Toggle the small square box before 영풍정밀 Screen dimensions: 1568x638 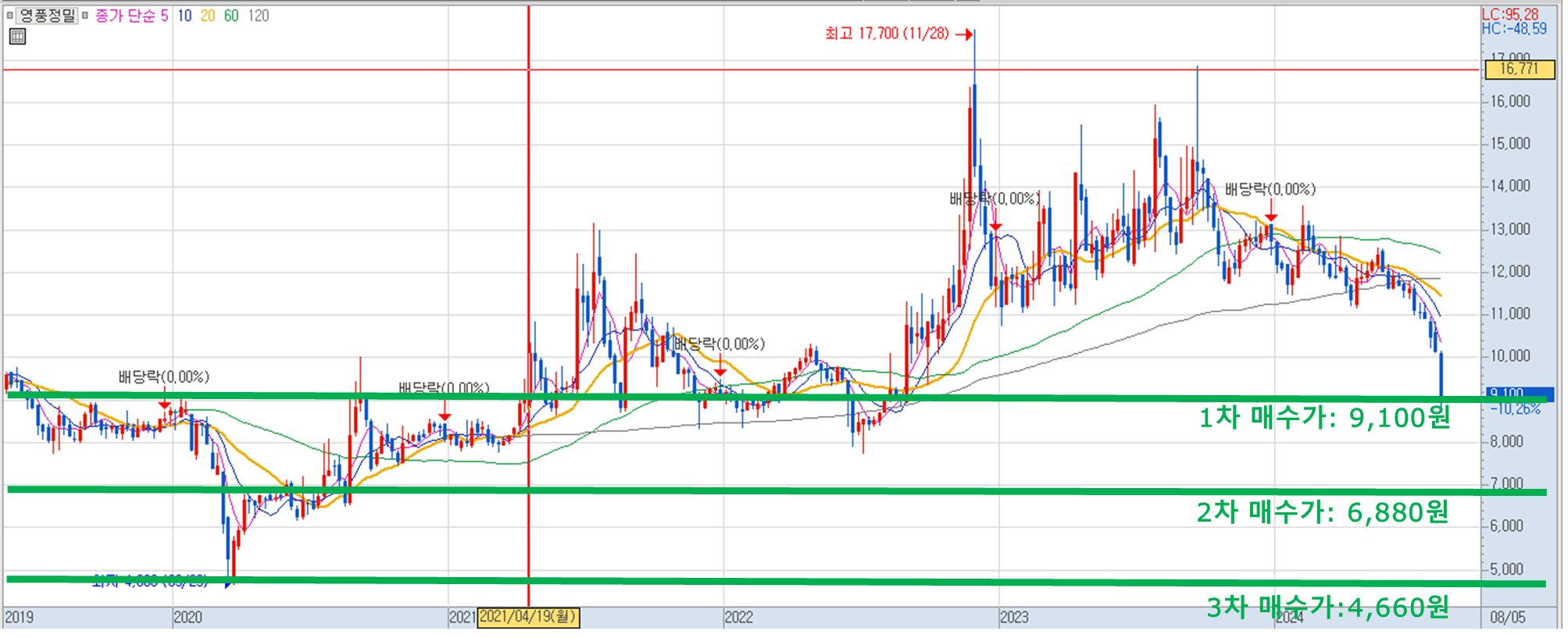coord(10,16)
